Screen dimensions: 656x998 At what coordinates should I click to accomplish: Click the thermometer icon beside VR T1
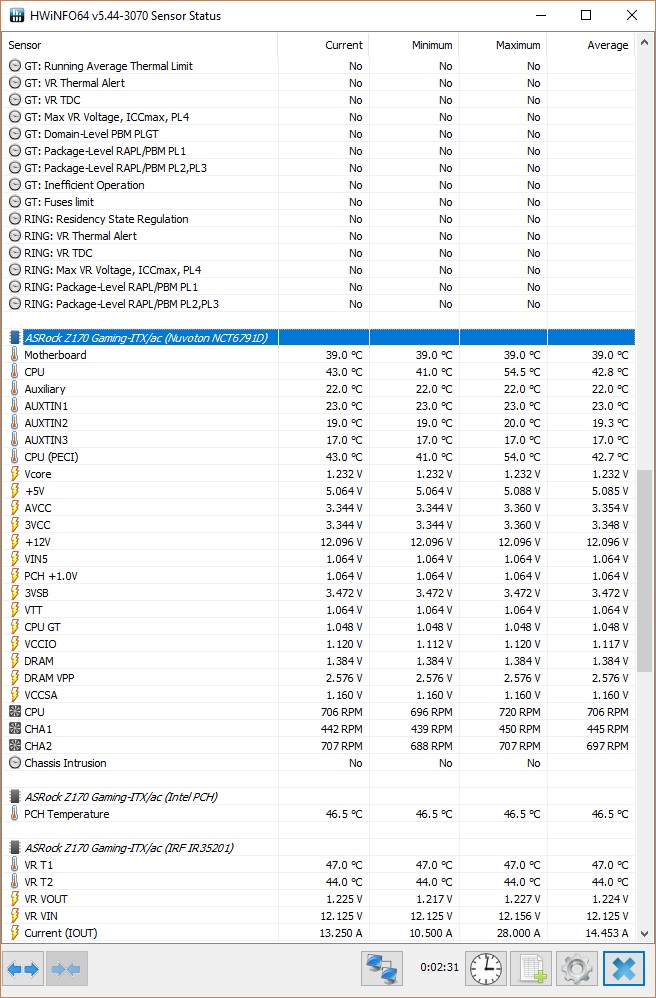pyautogui.click(x=15, y=864)
